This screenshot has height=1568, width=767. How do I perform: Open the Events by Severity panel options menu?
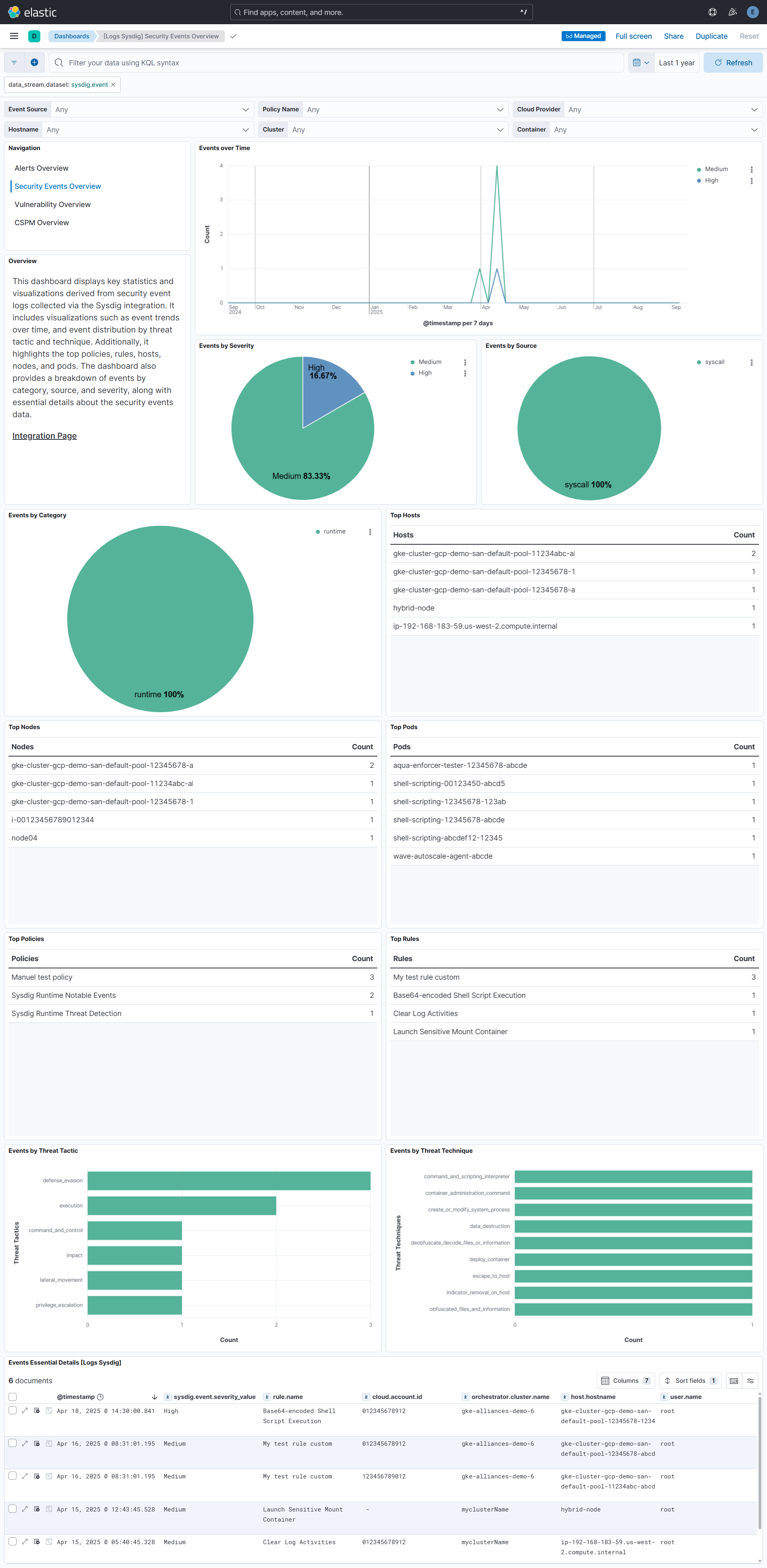465,362
